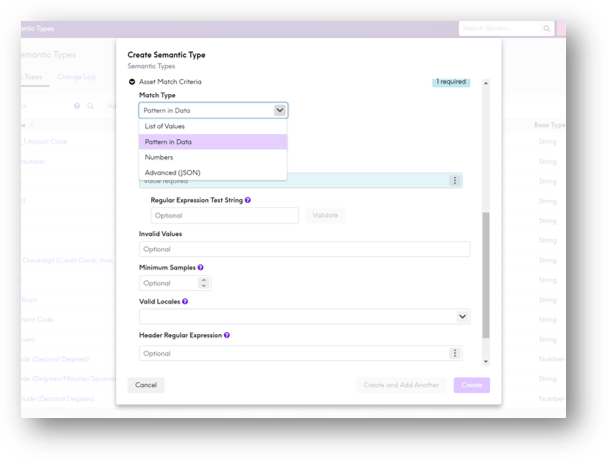This screenshot has width=608, height=460.
Task: Expand the Valid Locales dropdown
Action: (x=462, y=316)
